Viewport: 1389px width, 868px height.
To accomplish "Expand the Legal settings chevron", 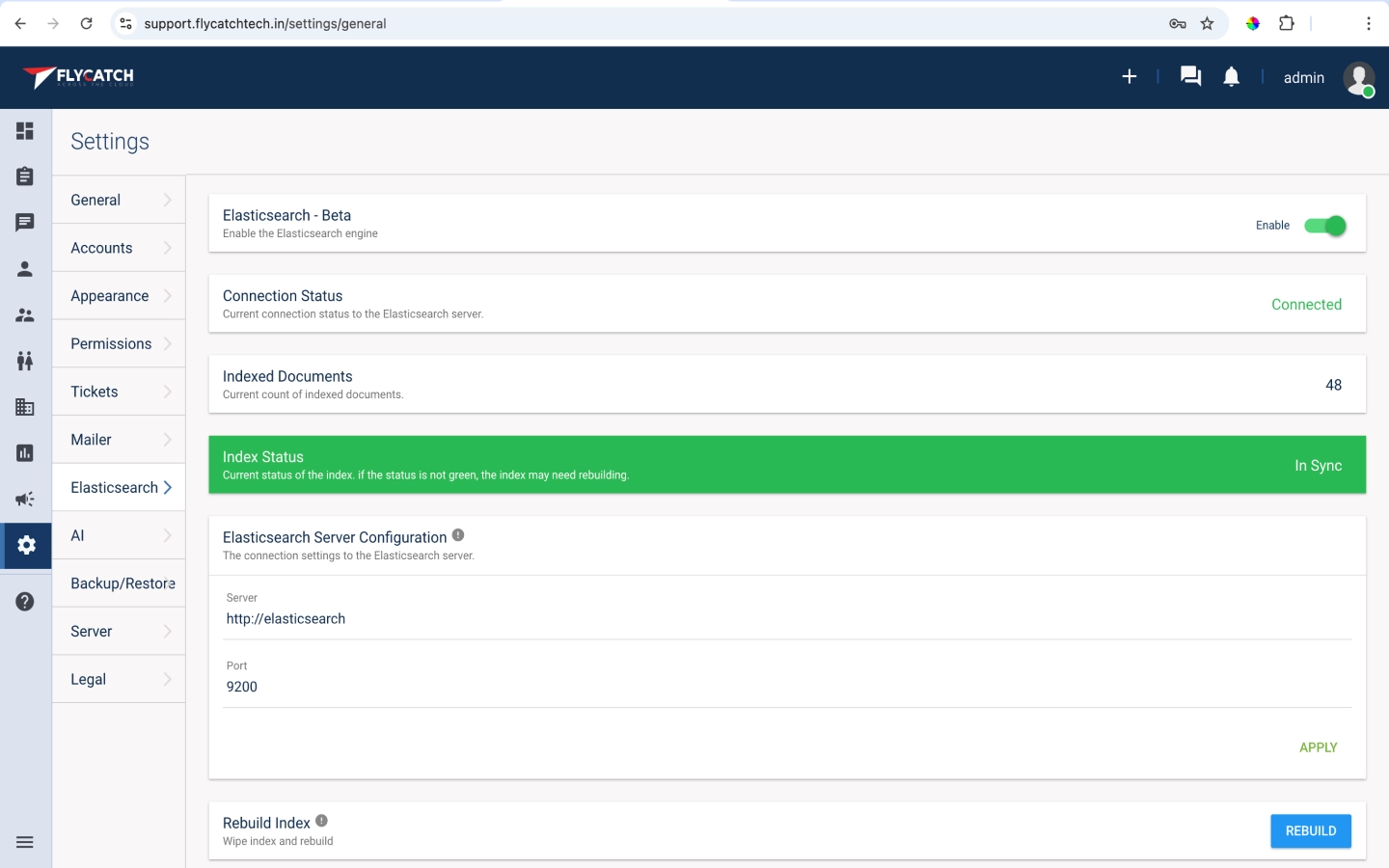I will point(168,679).
